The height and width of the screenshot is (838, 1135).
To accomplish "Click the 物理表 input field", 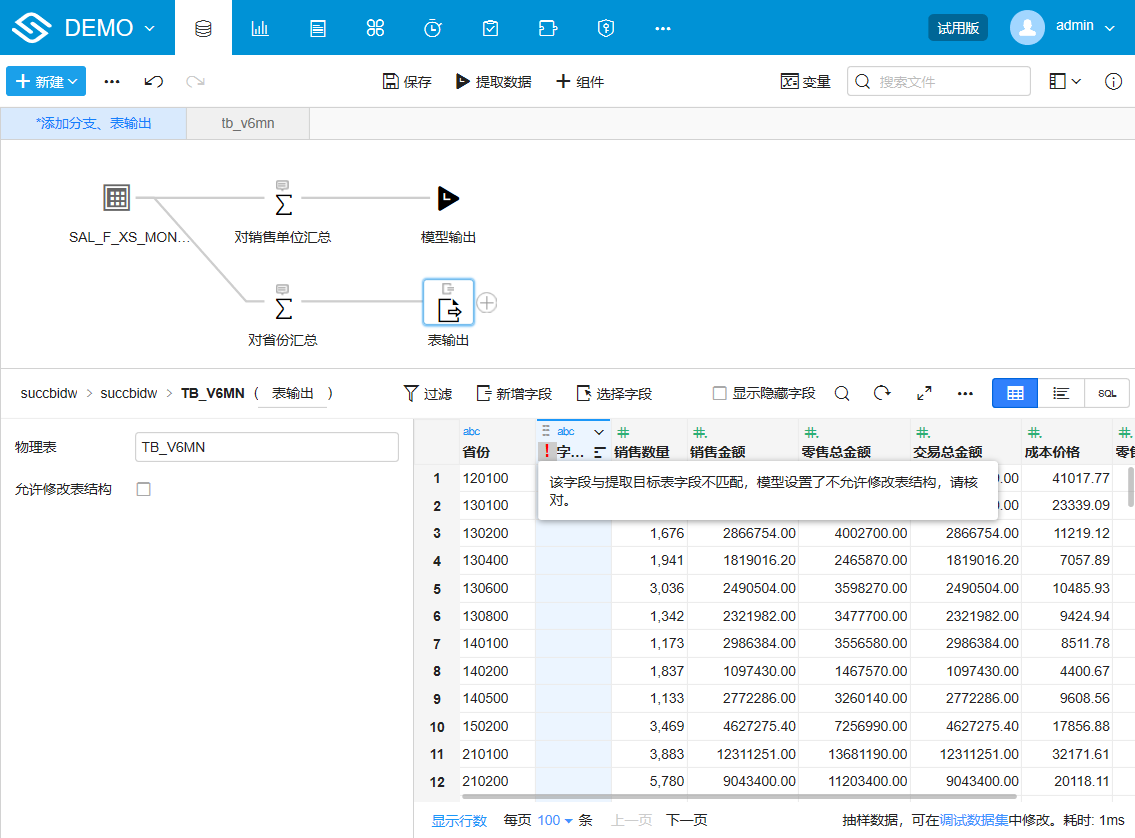I will [x=266, y=447].
